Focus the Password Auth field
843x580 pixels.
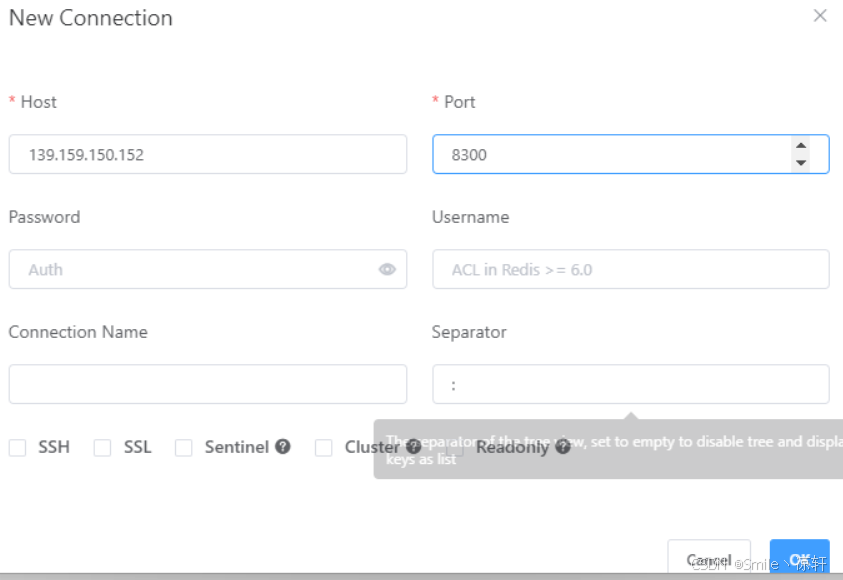[x=208, y=269]
